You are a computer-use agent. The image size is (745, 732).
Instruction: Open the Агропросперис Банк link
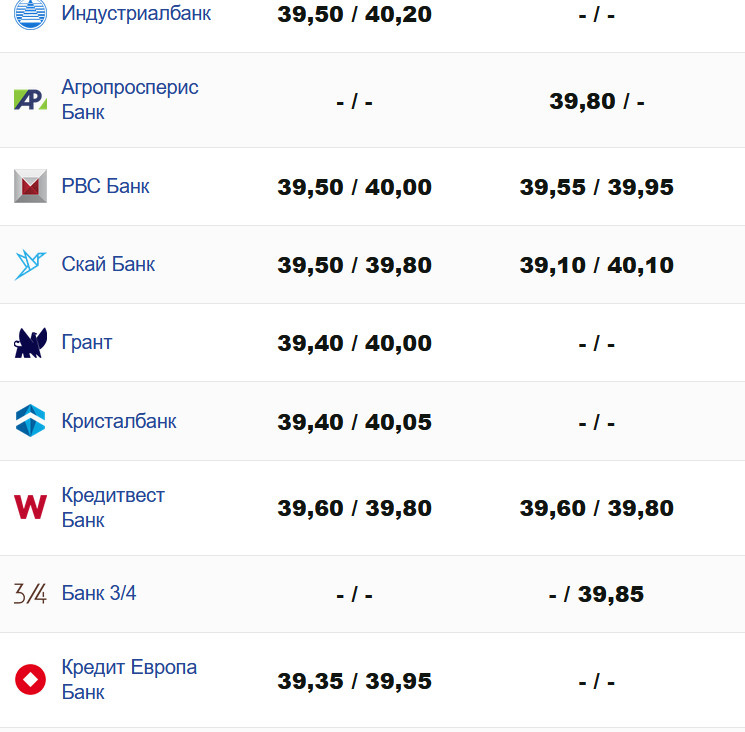click(x=130, y=99)
